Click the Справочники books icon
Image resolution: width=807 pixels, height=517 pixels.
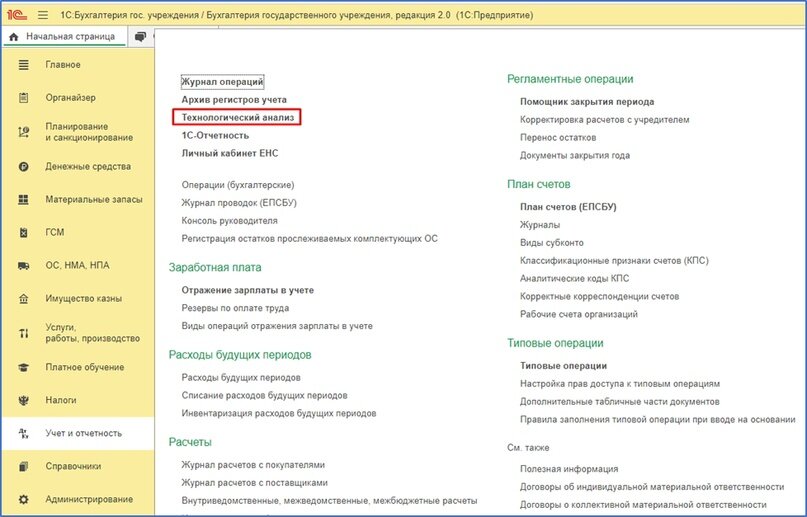click(24, 467)
